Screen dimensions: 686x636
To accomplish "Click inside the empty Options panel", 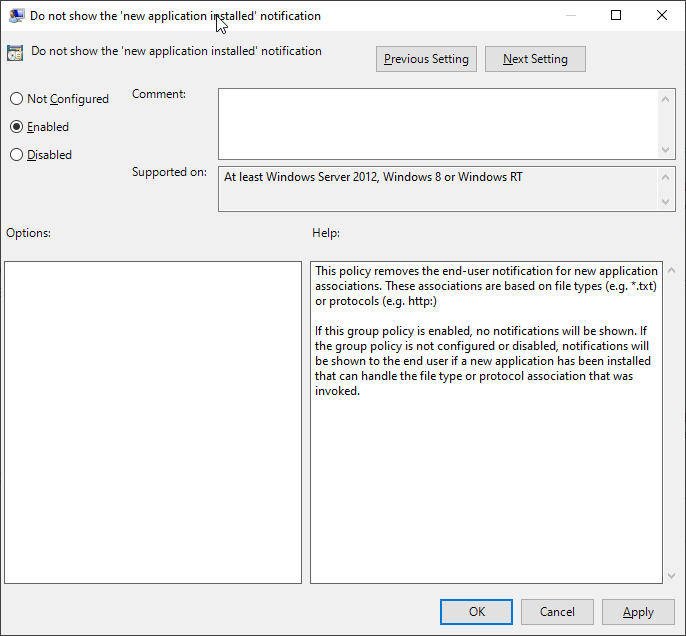I will point(153,422).
